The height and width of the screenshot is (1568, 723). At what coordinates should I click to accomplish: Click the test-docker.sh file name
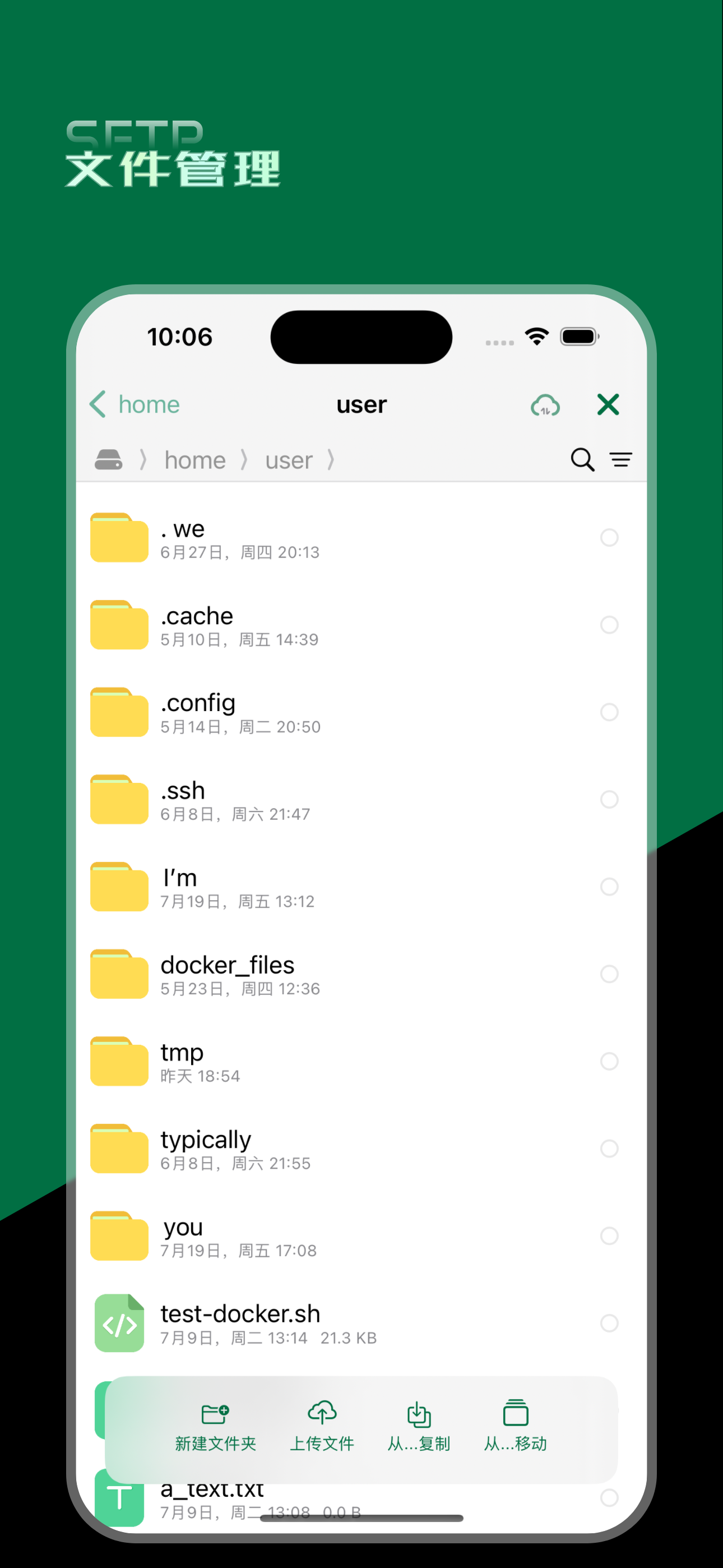240,1313
